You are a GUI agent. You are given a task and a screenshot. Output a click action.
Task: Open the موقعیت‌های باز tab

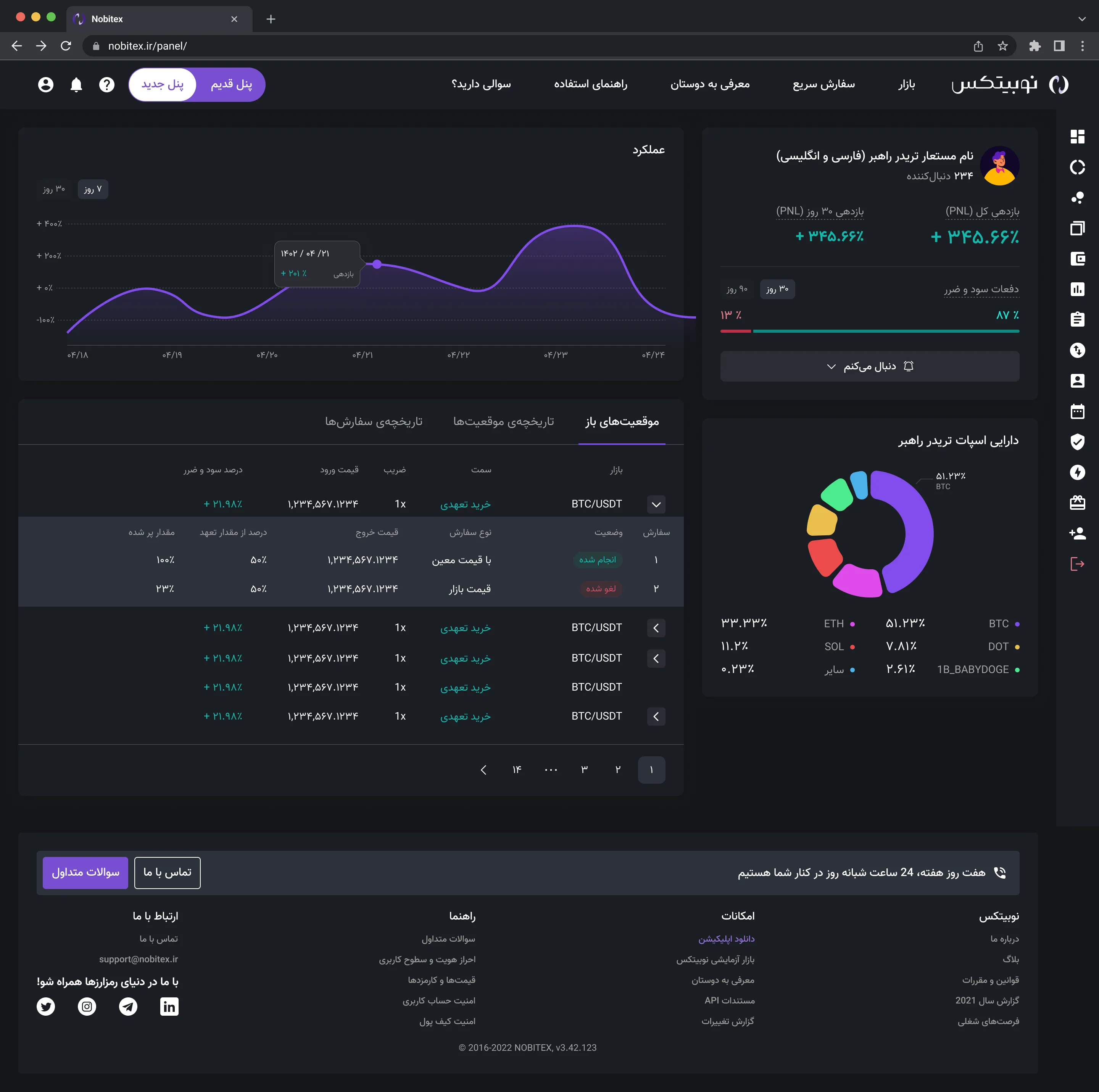(x=622, y=422)
